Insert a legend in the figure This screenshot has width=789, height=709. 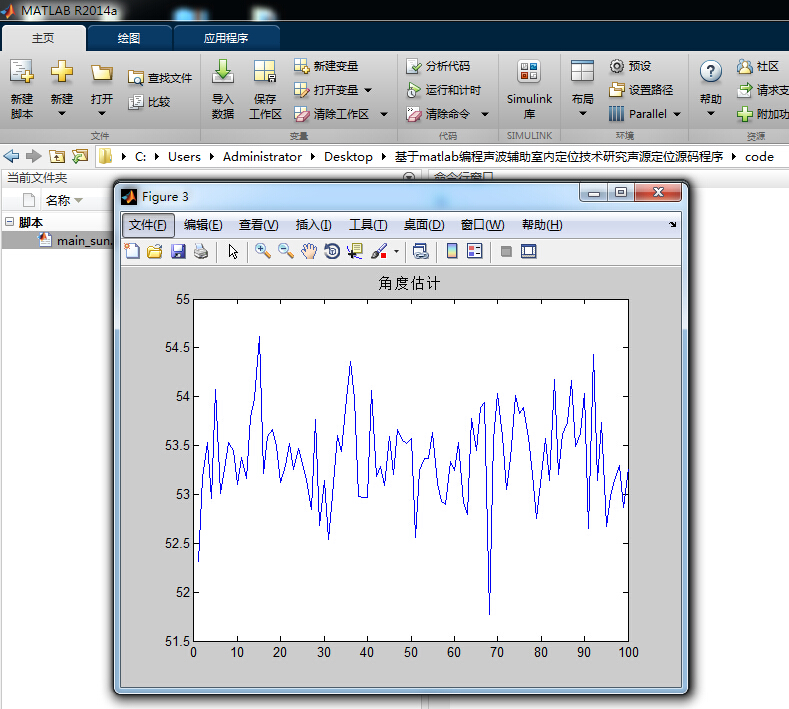tap(475, 251)
